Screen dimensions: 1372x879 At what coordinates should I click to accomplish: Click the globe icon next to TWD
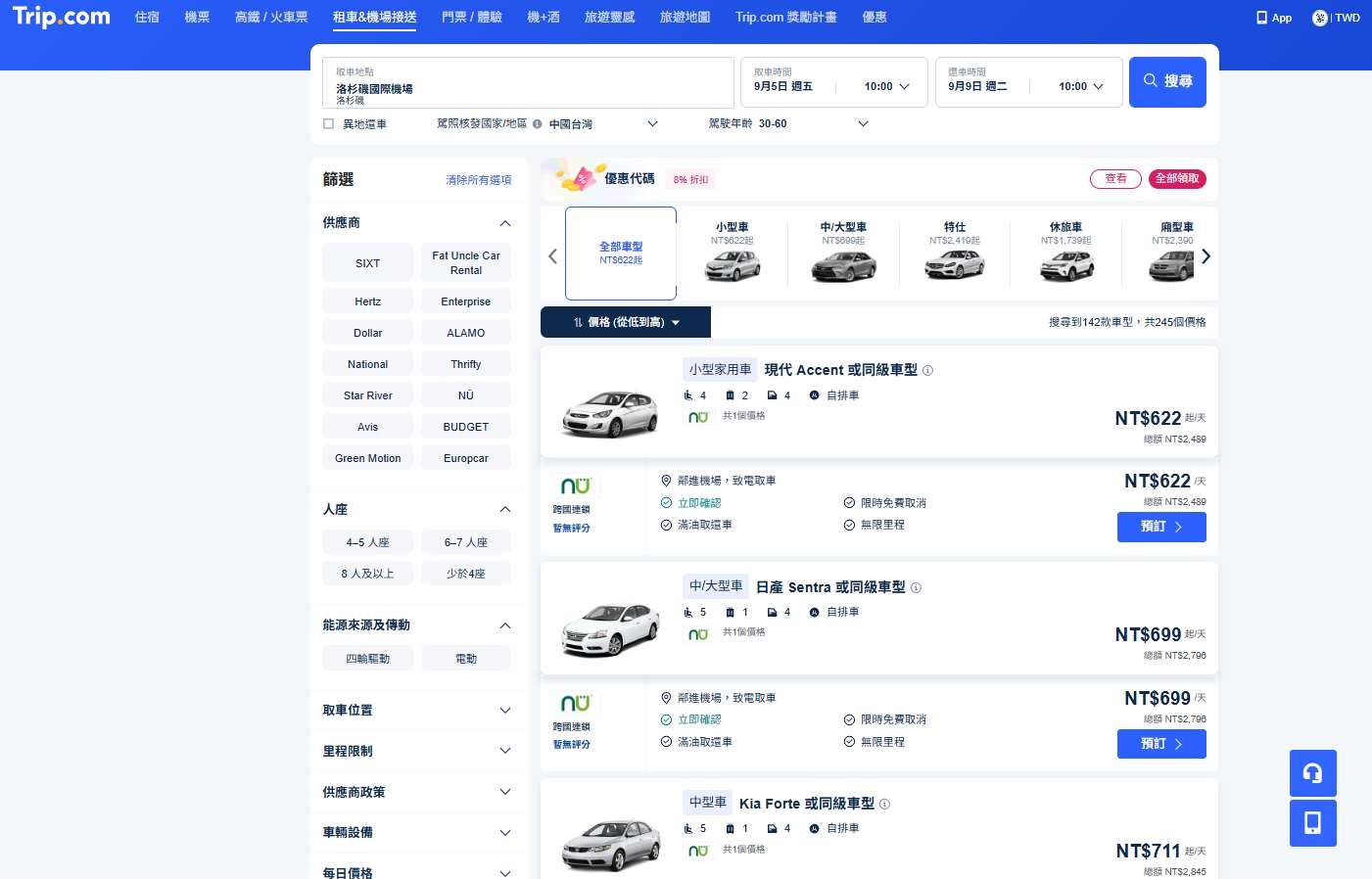tap(1319, 17)
